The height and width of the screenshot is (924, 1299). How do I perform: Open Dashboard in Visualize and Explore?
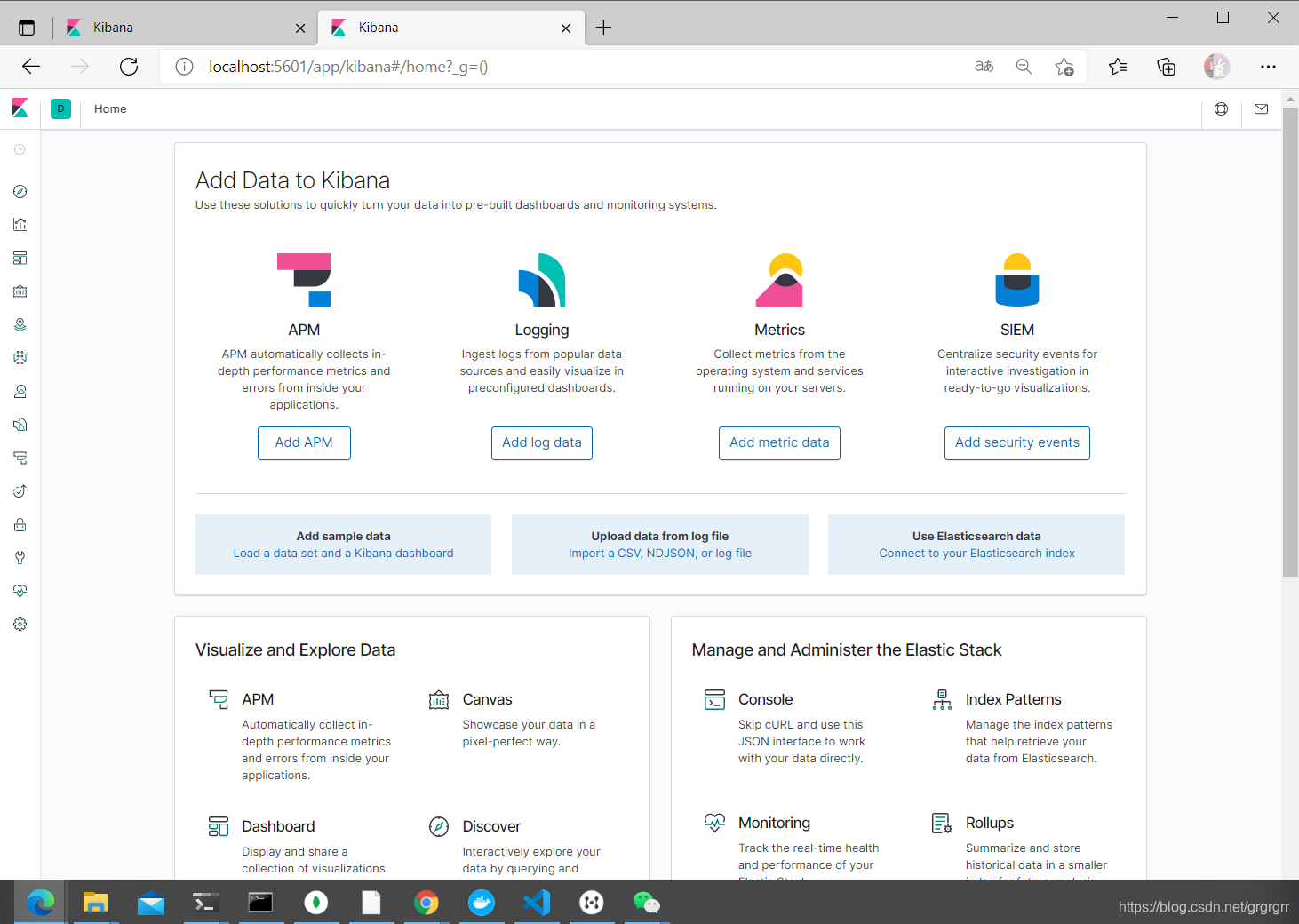click(x=278, y=826)
